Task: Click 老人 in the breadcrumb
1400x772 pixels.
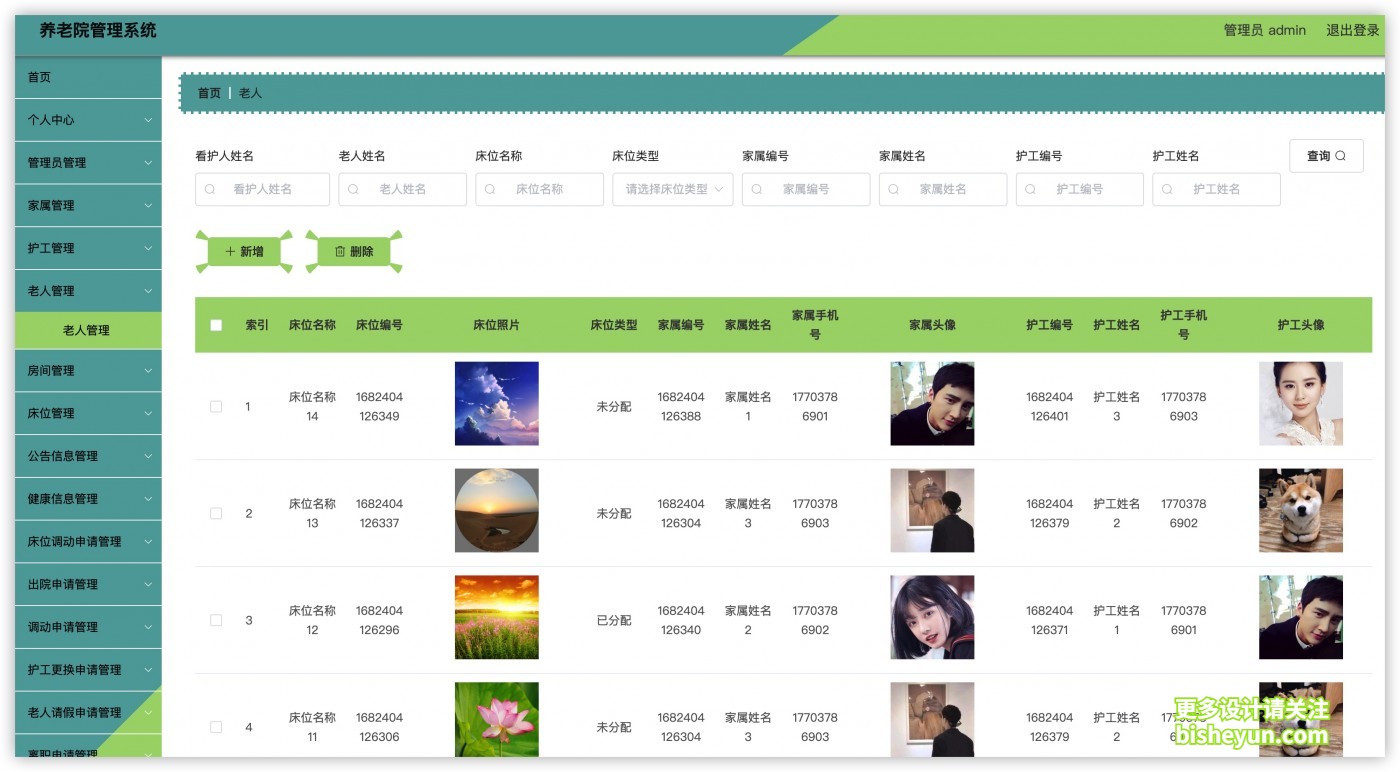Action: [x=250, y=93]
